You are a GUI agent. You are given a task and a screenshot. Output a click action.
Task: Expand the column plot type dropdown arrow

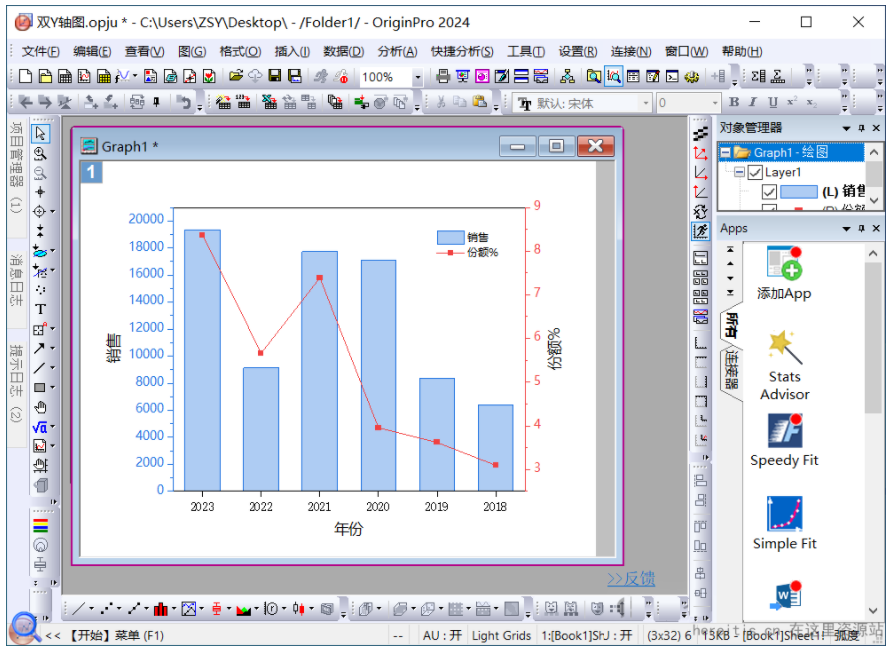click(174, 609)
